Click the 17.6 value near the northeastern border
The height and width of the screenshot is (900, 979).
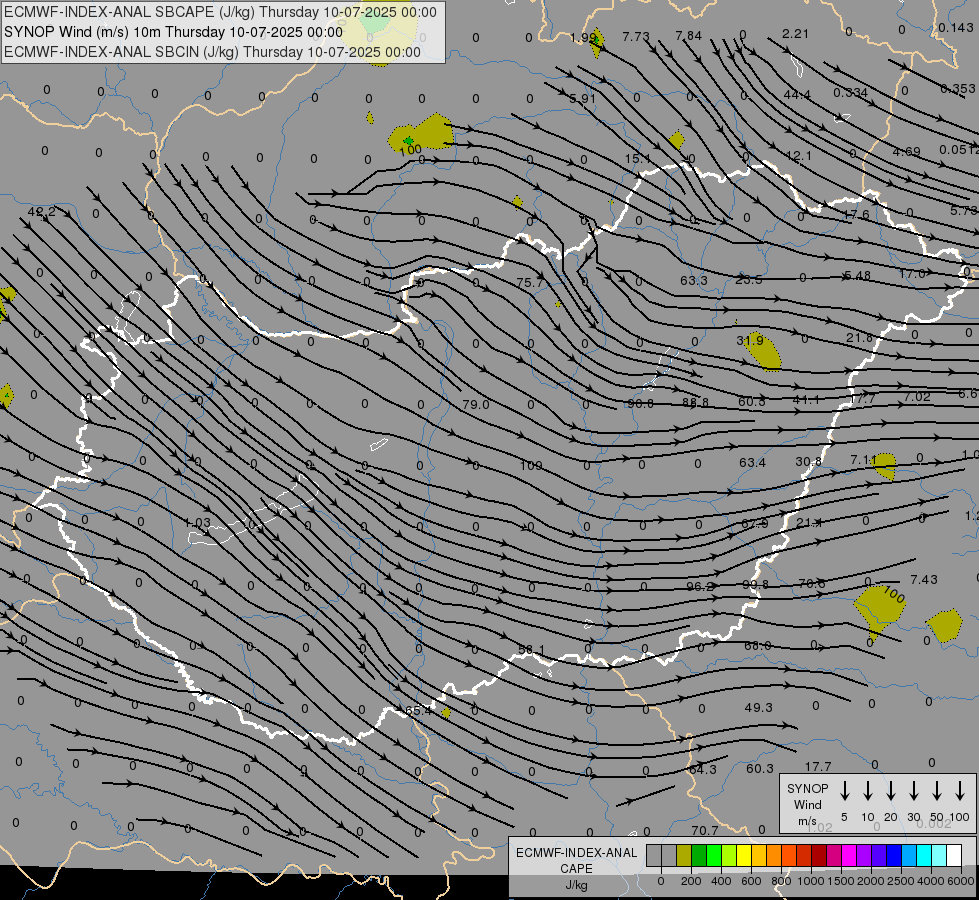click(856, 214)
